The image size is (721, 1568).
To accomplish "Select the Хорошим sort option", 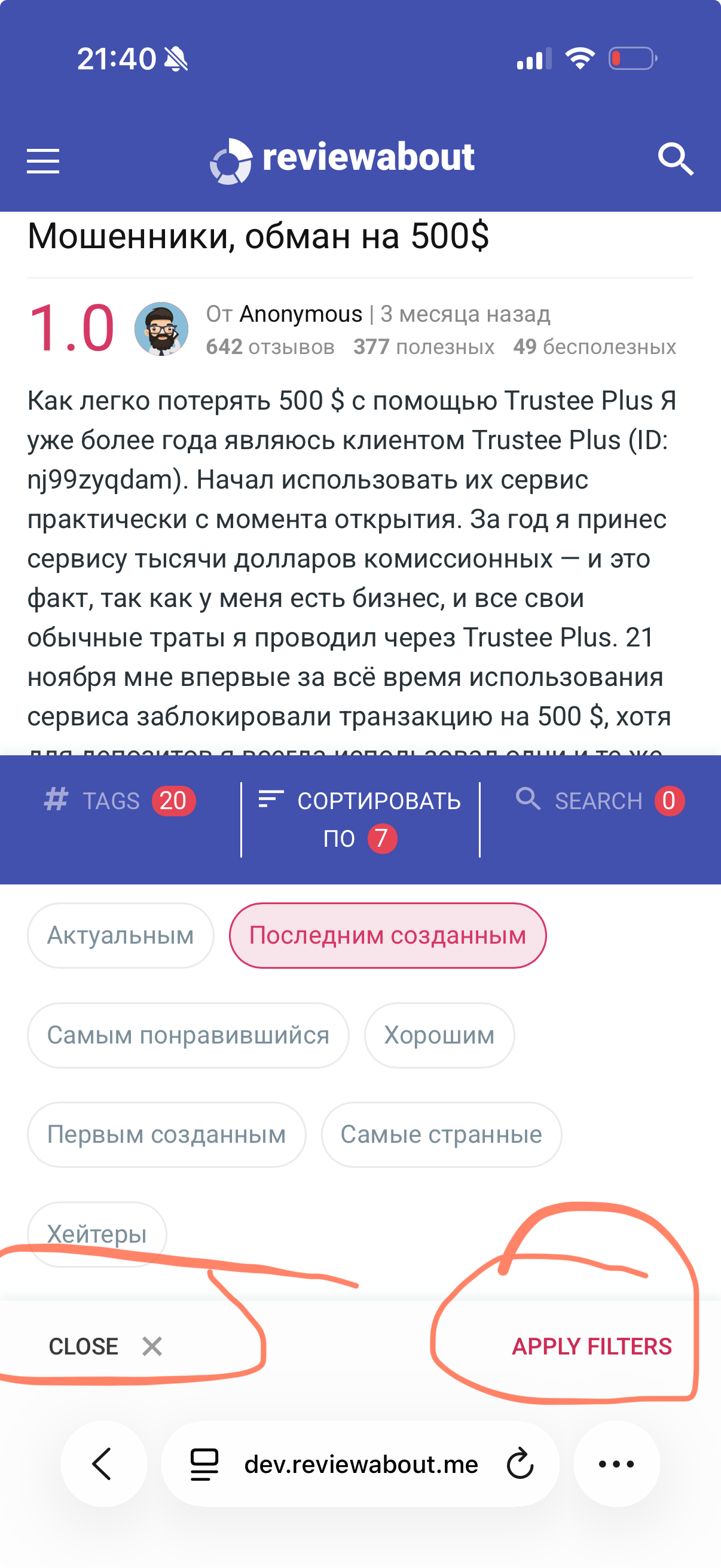I will [439, 1035].
